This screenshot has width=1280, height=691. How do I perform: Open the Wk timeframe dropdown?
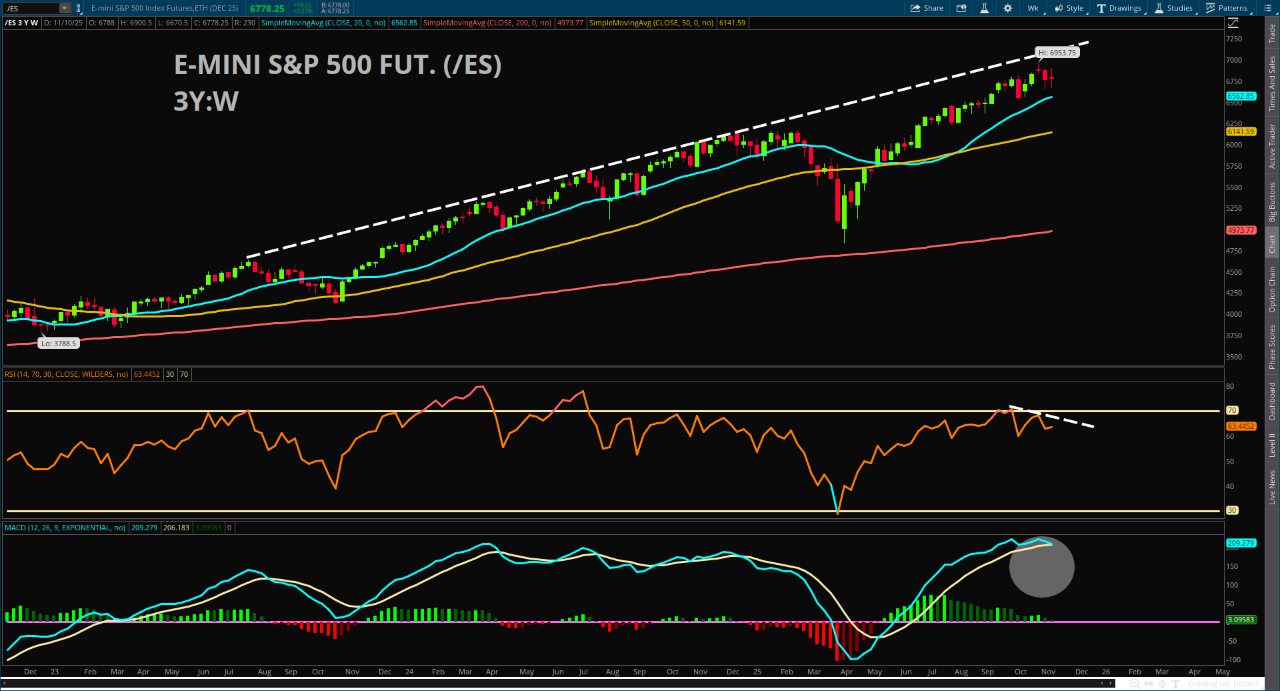(x=1032, y=8)
